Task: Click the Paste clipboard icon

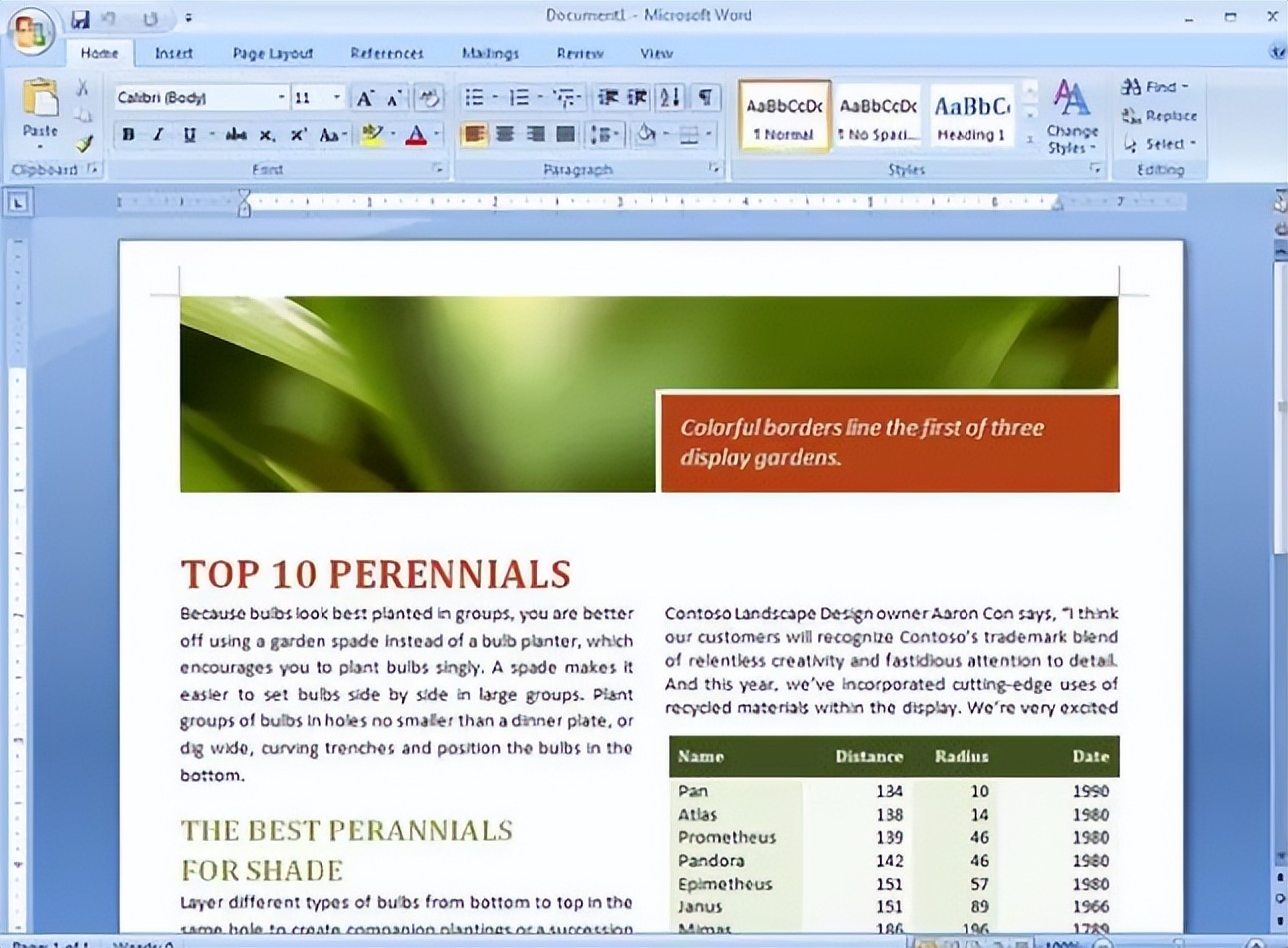Action: pos(40,101)
